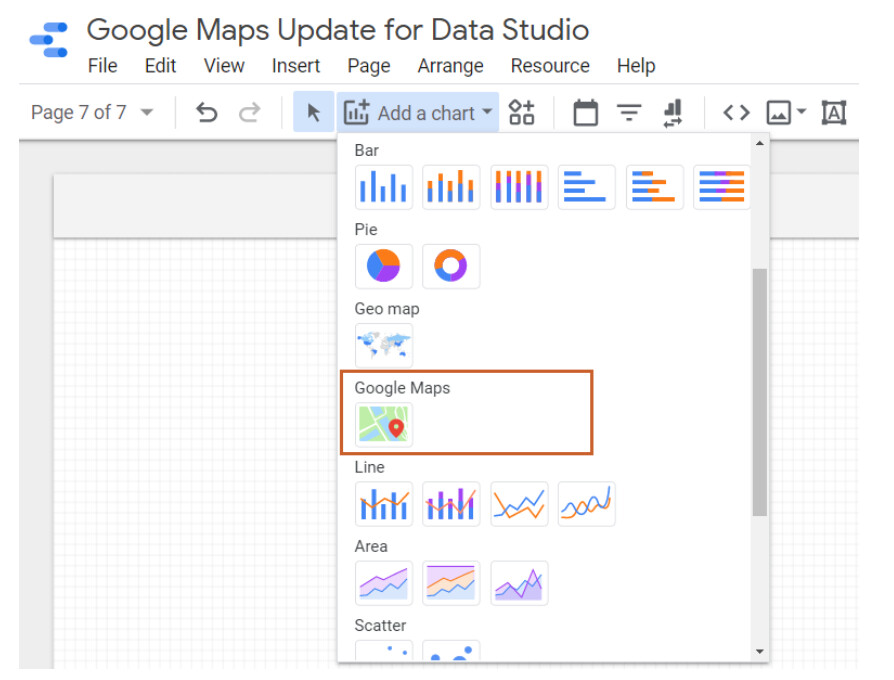The image size is (894, 680).
Task: Select the donut chart type
Action: point(451,266)
